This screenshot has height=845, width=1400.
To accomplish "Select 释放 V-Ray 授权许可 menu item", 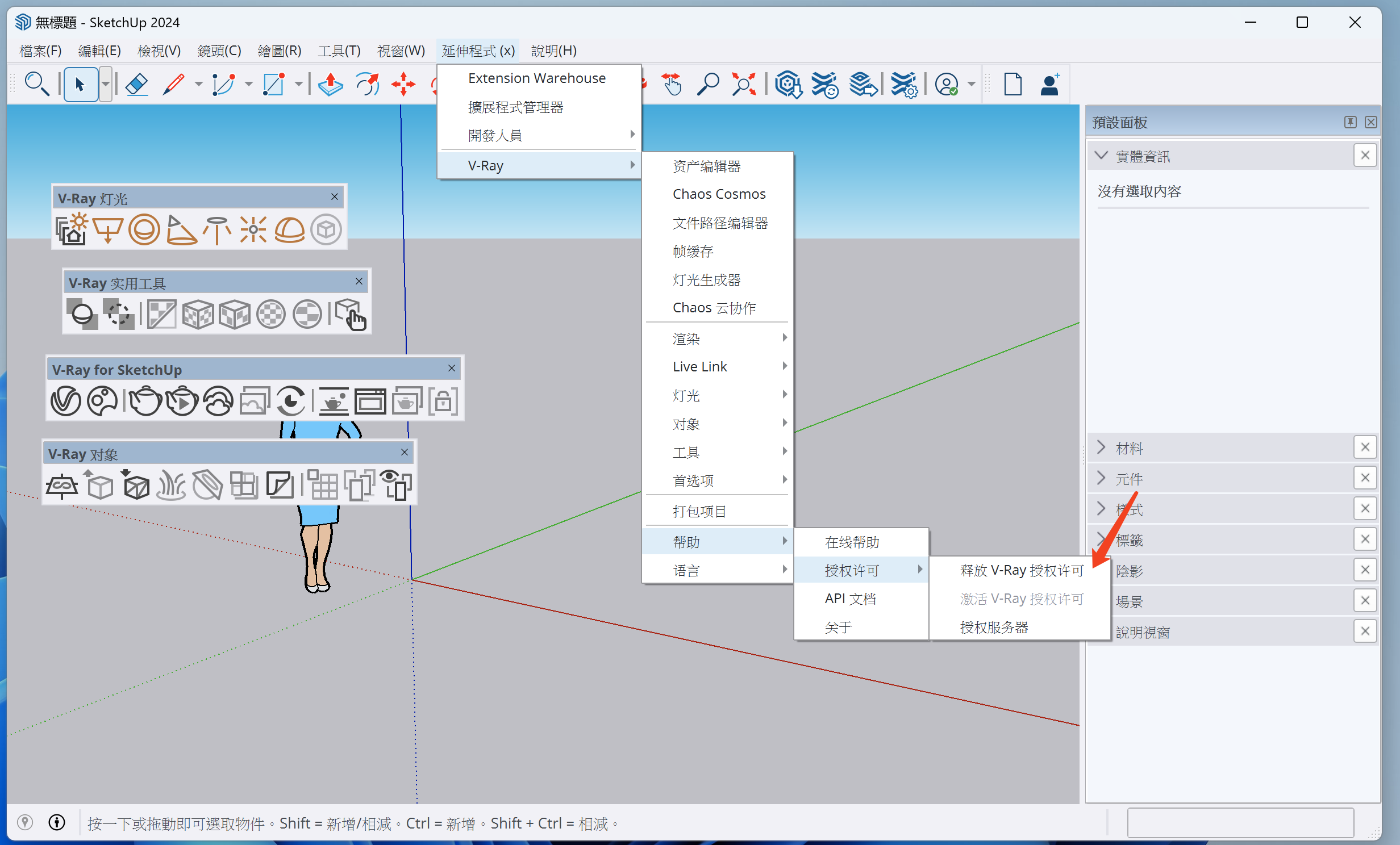I will pos(1021,570).
